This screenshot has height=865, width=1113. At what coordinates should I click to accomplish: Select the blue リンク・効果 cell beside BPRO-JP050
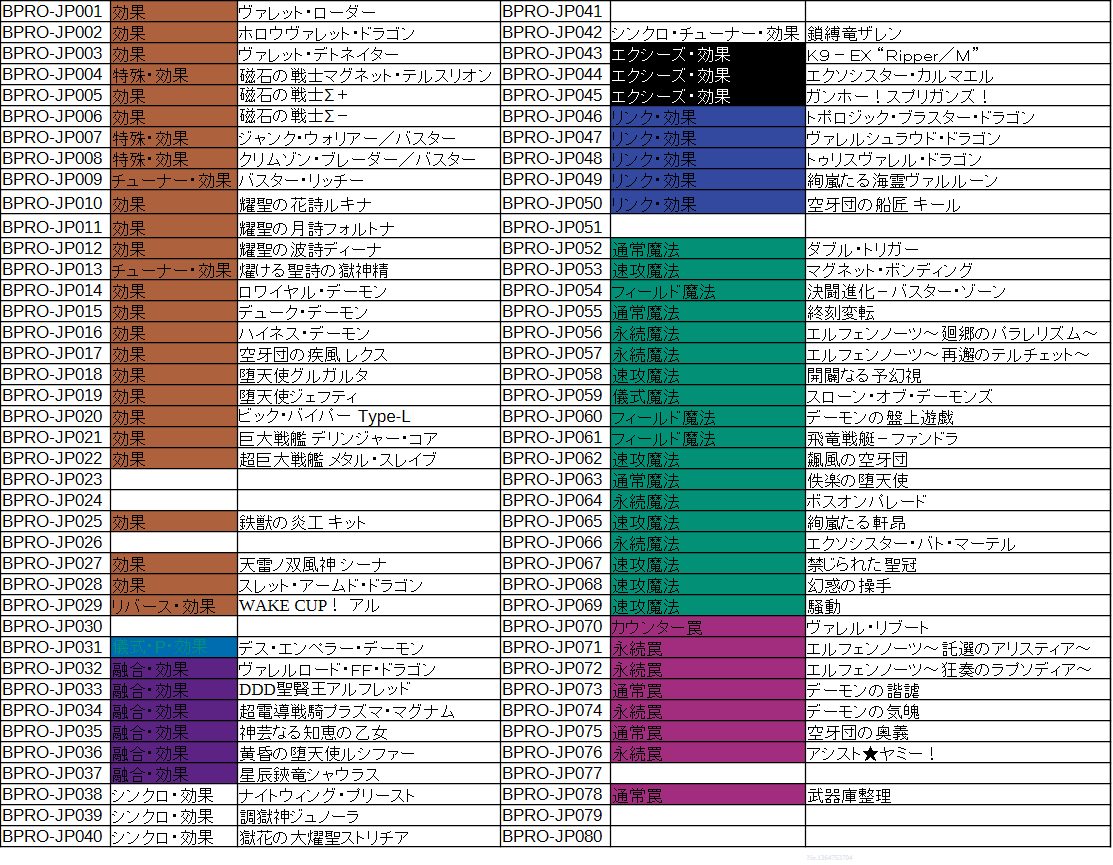click(x=707, y=203)
